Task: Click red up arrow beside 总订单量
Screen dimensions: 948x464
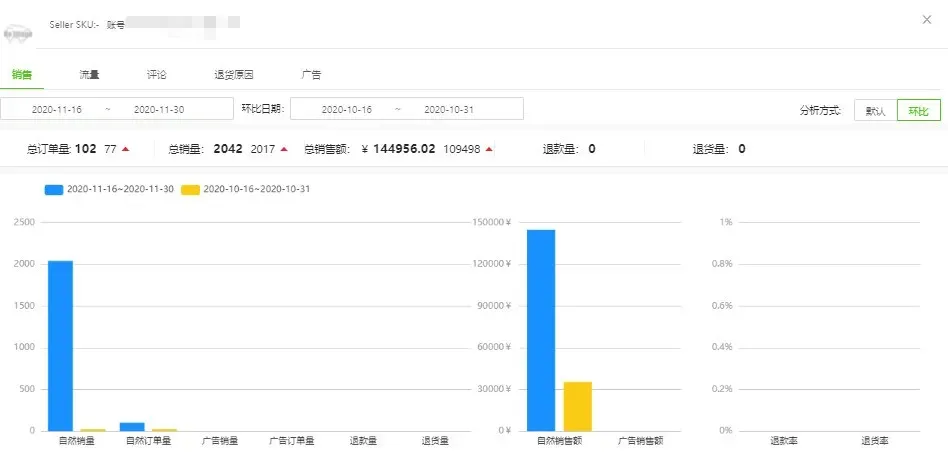Action: click(x=126, y=150)
